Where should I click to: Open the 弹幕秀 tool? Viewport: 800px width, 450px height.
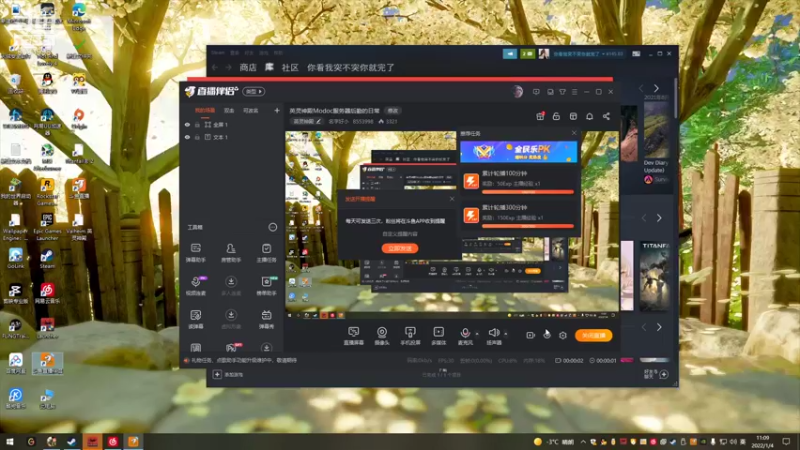coord(266,319)
